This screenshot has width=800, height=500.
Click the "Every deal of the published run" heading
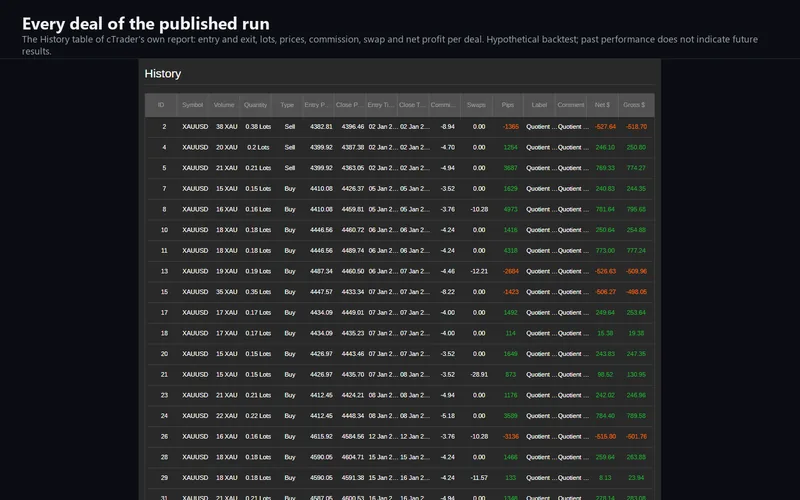click(145, 23)
